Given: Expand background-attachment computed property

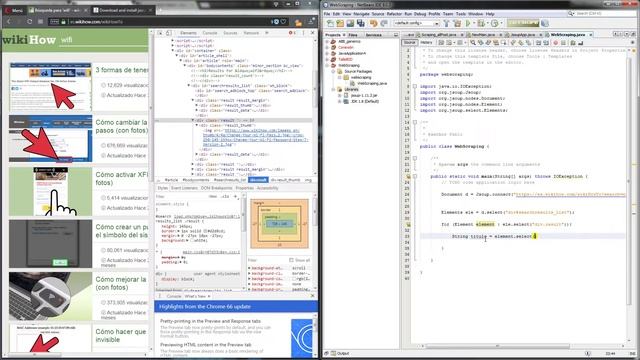Looking at the screenshot, I should pos(249,268).
